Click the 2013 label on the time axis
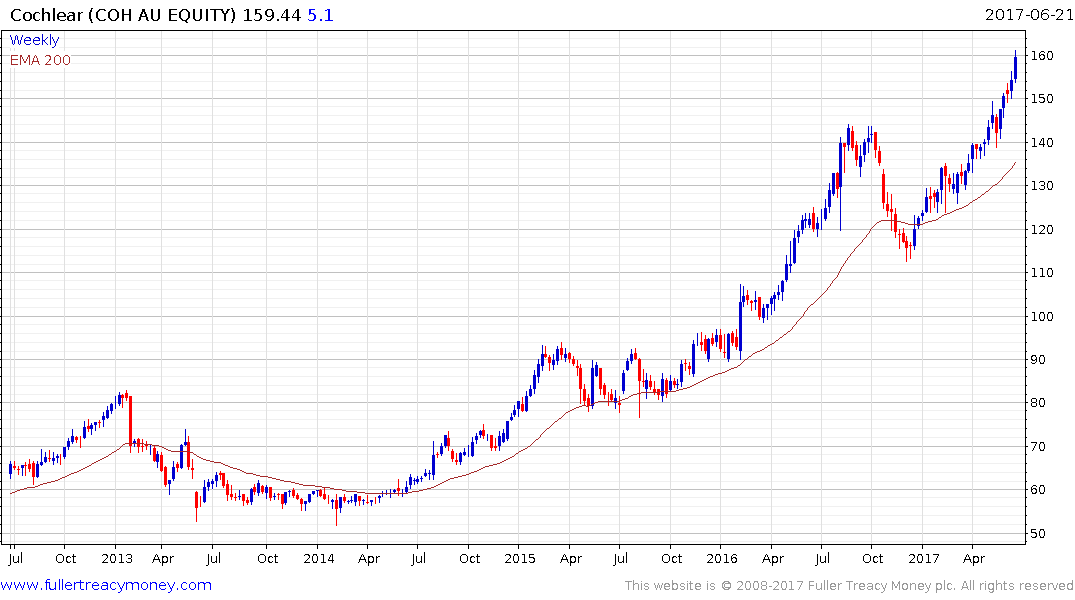1075x600 pixels. (117, 558)
